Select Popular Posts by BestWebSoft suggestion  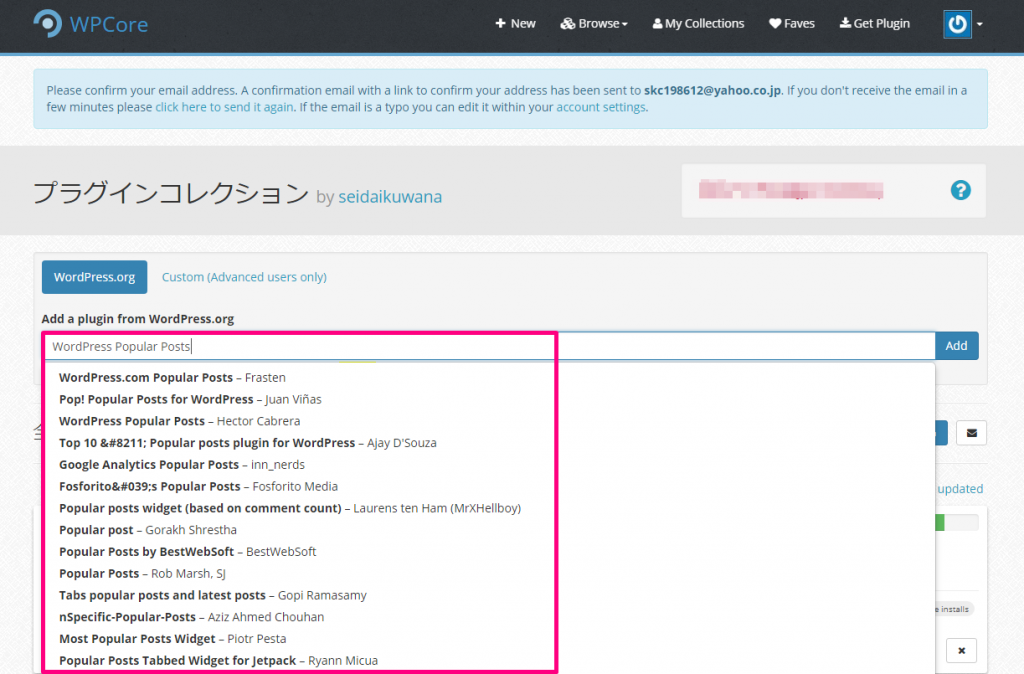(x=187, y=552)
